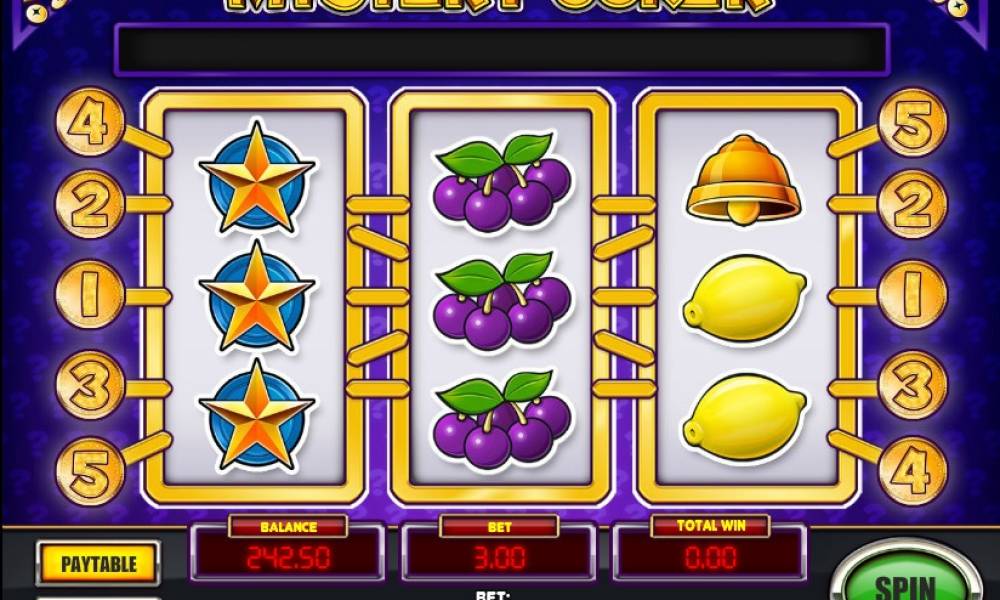Click the right payline 4 coin
This screenshot has height=600, width=1000.
coord(913,471)
